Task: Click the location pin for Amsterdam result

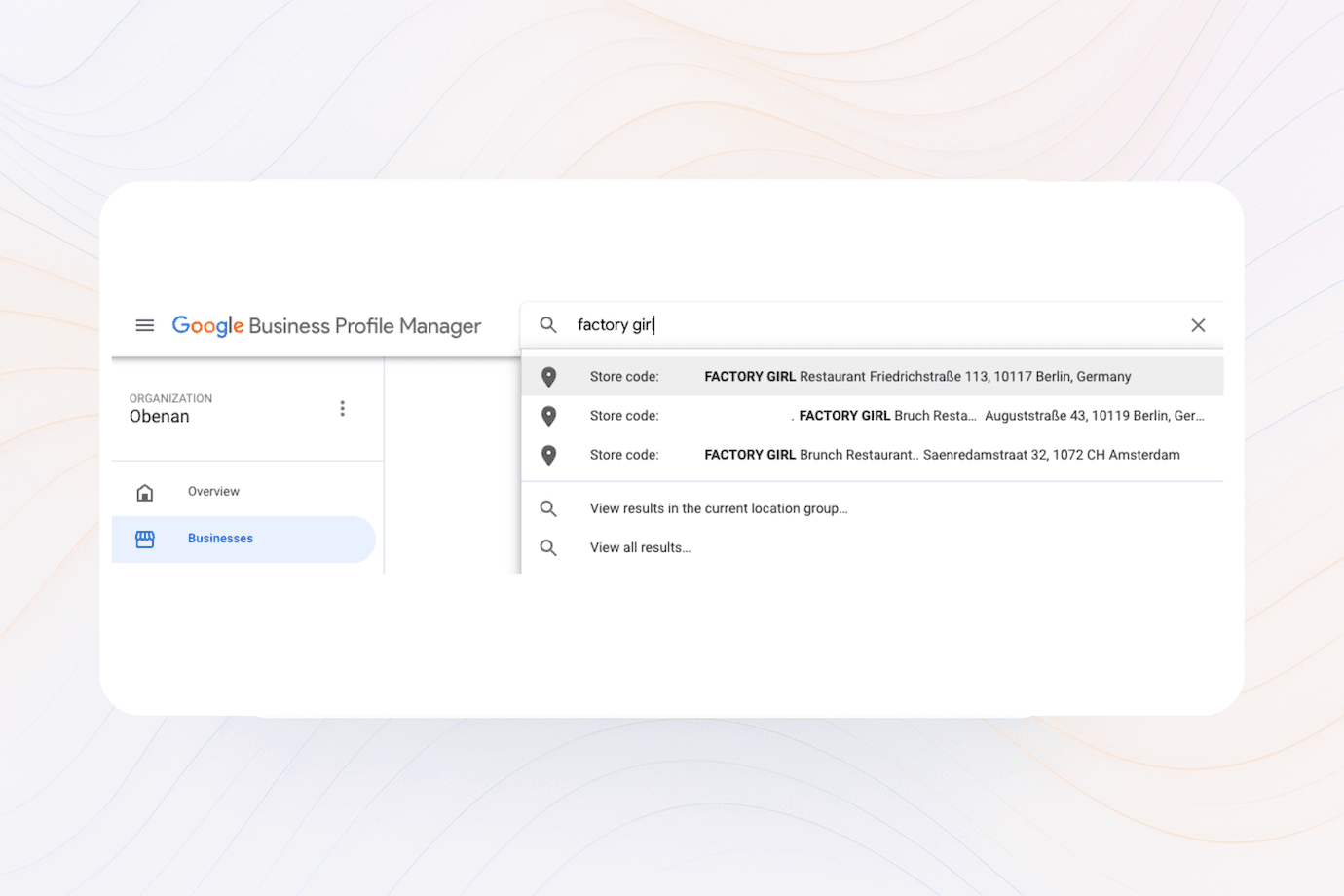Action: pyautogui.click(x=549, y=455)
